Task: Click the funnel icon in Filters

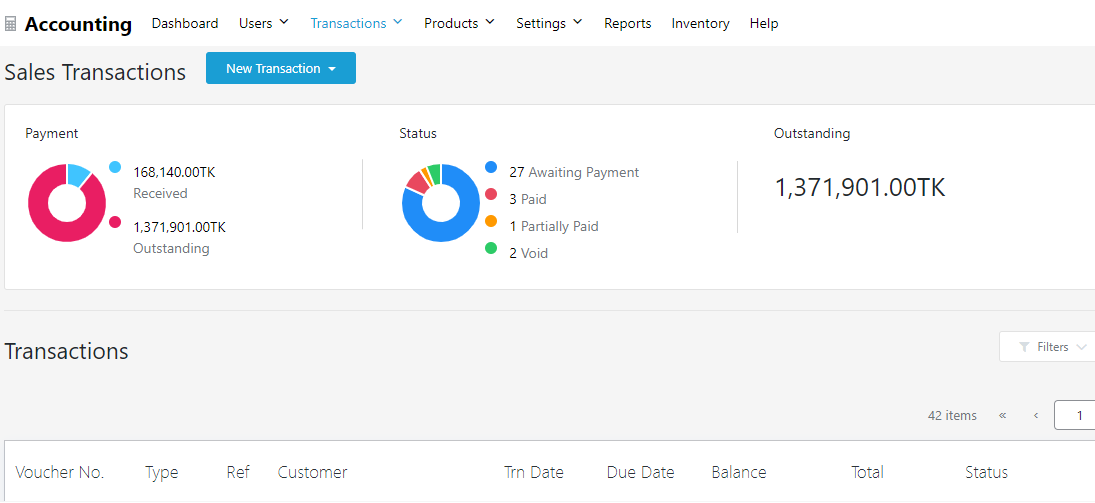Action: (1024, 347)
